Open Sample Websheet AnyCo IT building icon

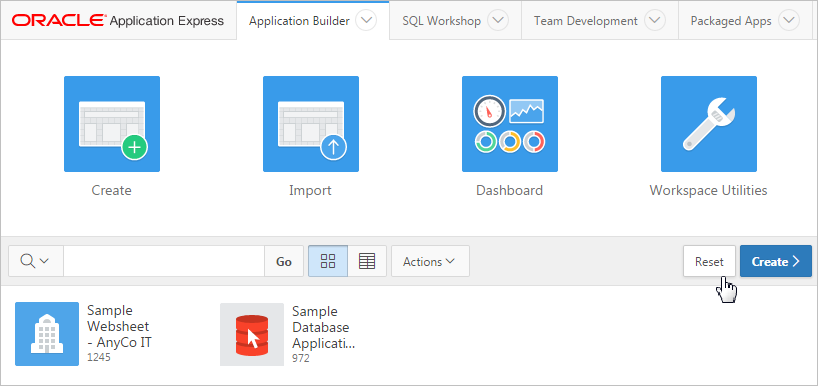(x=47, y=333)
